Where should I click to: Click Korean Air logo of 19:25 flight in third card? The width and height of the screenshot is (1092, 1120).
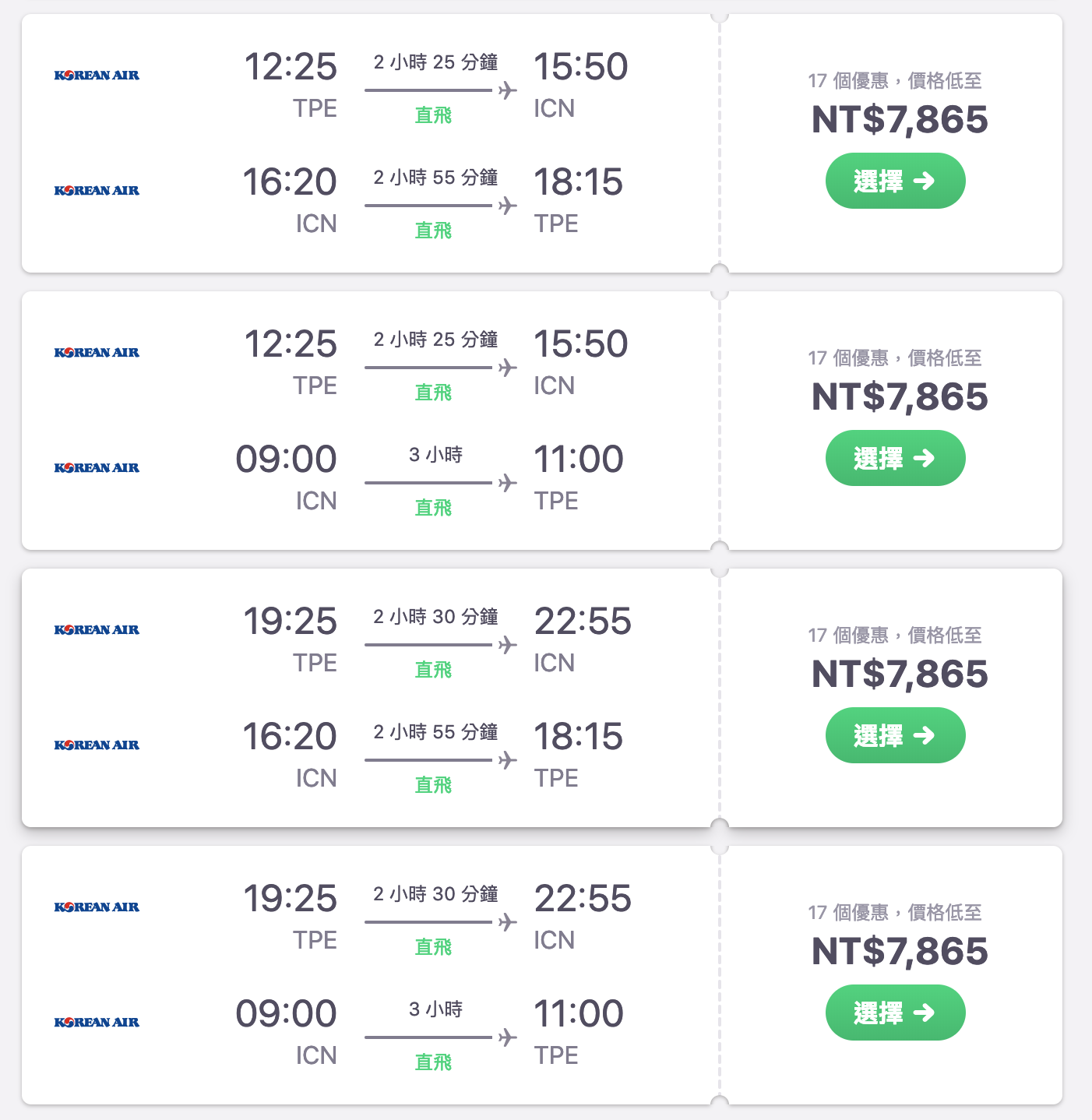pos(97,630)
